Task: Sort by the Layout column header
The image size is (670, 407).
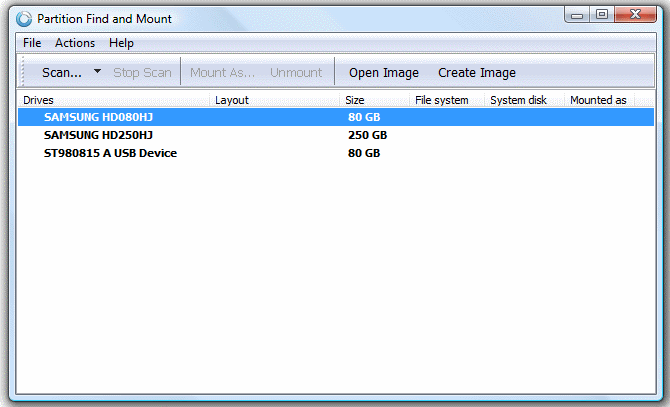Action: click(275, 100)
